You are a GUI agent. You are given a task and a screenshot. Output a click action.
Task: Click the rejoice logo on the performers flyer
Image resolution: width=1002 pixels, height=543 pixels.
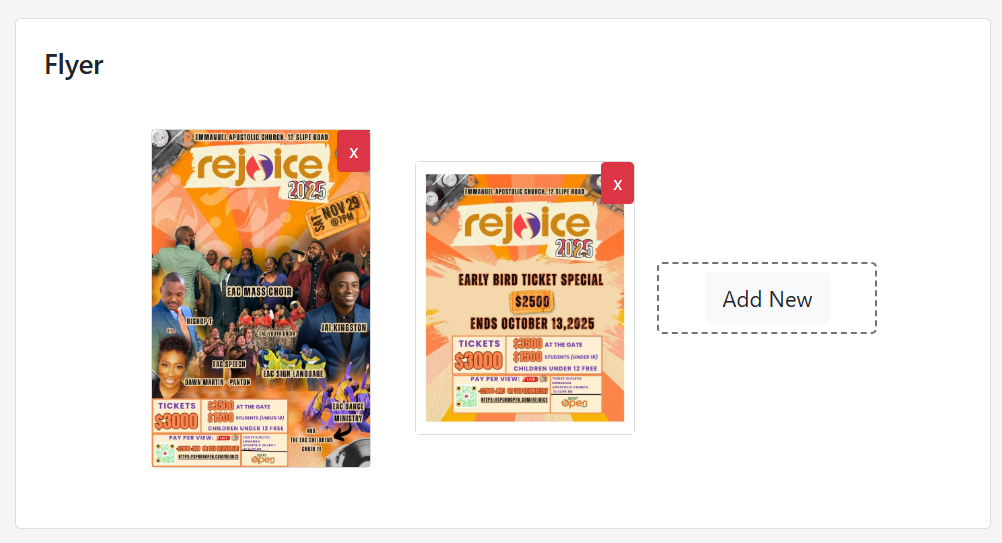pos(259,166)
